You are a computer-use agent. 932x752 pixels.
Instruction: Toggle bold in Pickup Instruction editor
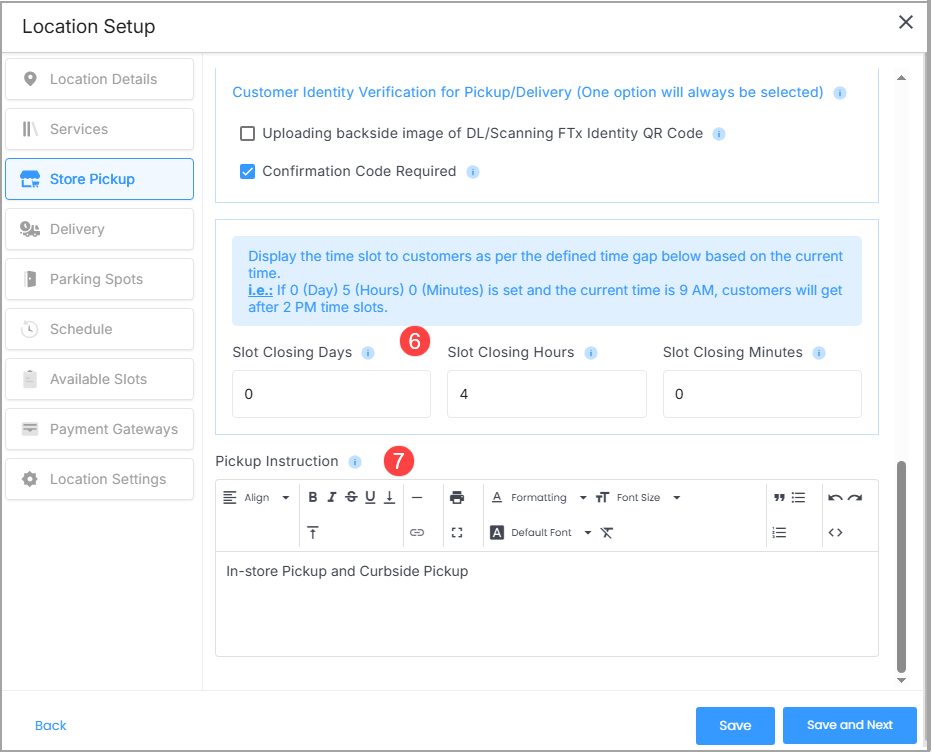pyautogui.click(x=313, y=498)
